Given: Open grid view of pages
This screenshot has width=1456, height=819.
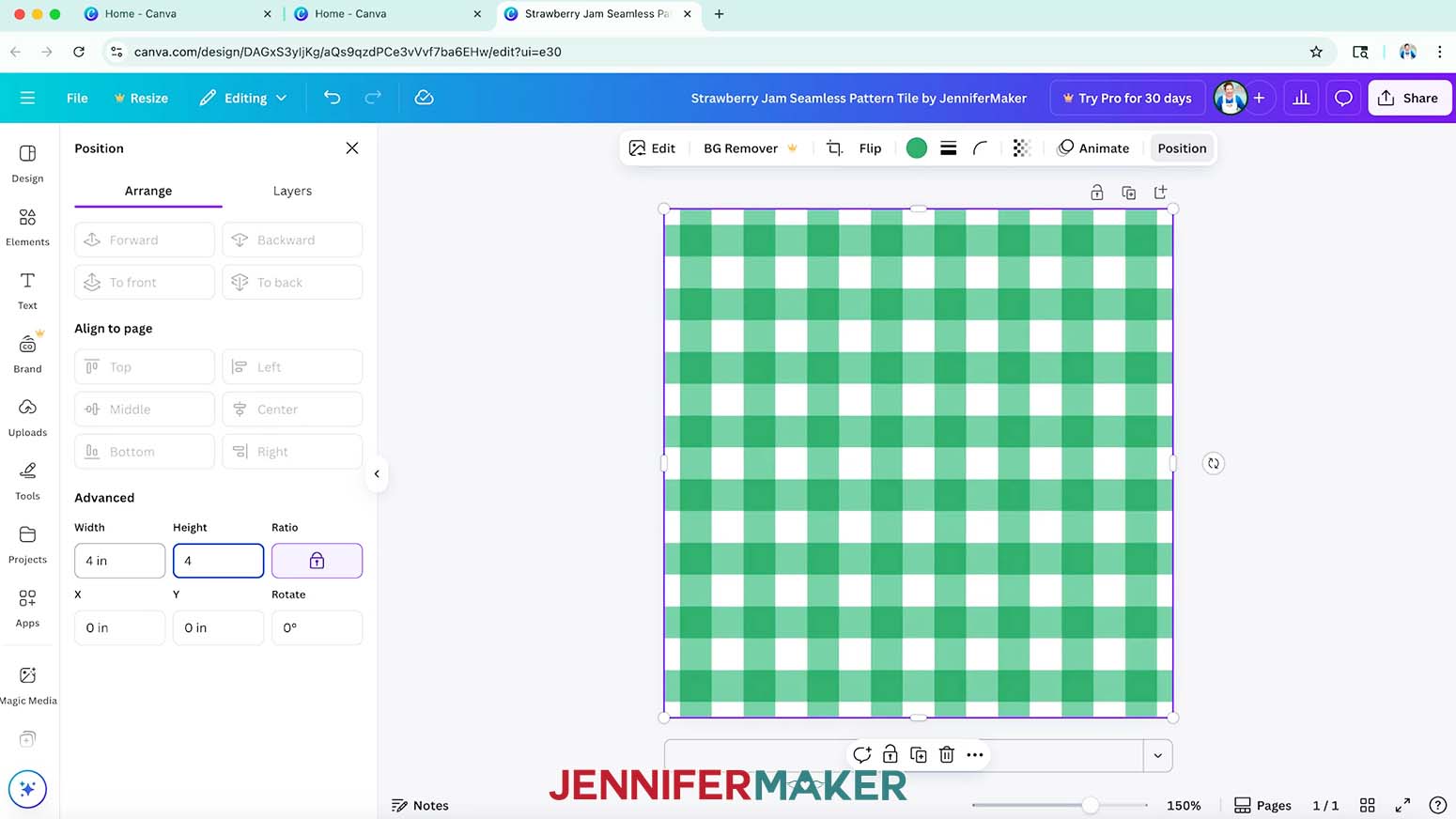Looking at the screenshot, I should point(1368,805).
